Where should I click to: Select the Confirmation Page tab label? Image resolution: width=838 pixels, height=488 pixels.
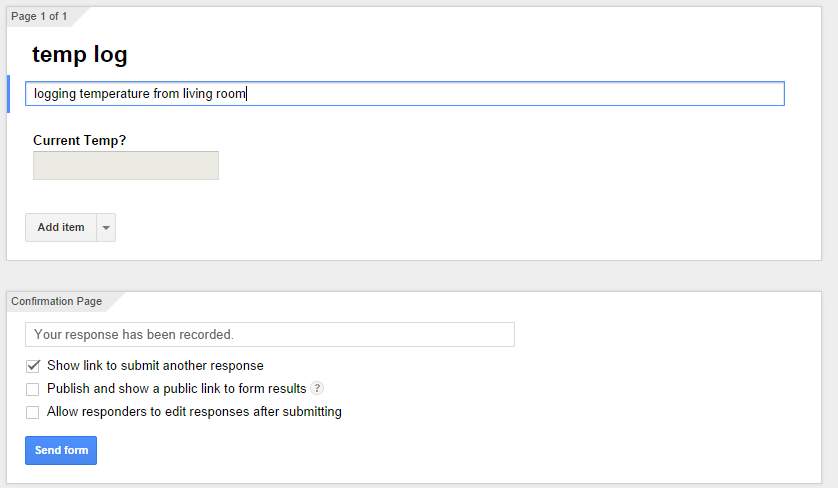click(56, 301)
